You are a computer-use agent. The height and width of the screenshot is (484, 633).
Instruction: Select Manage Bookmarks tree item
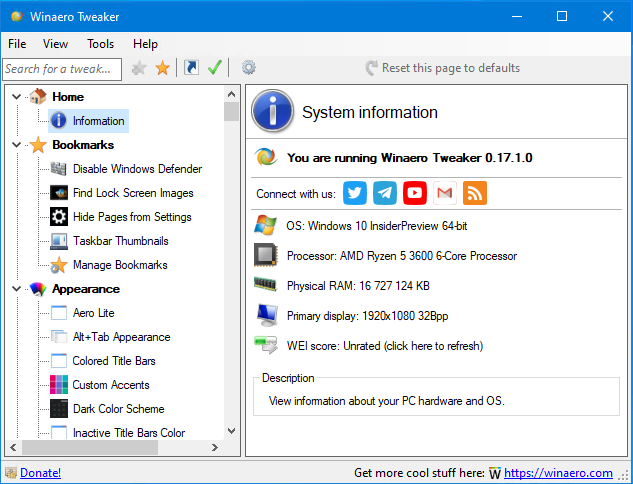point(109,265)
